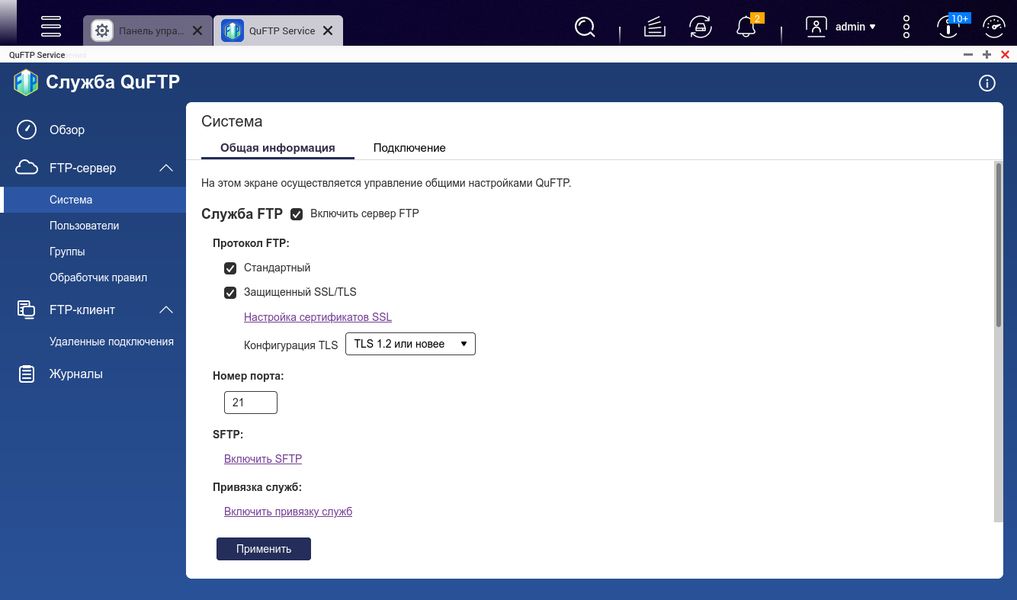The image size is (1017, 600).
Task: Click the Применить button
Action: click(263, 549)
